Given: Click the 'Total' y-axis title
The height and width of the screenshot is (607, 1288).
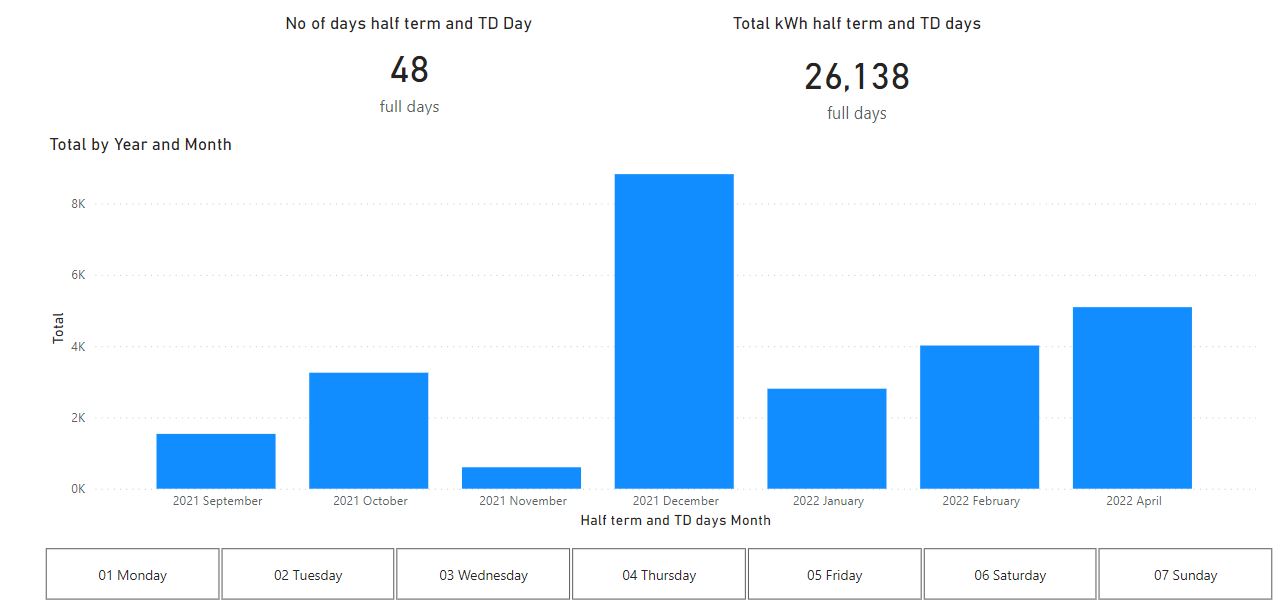Looking at the screenshot, I should point(58,329).
